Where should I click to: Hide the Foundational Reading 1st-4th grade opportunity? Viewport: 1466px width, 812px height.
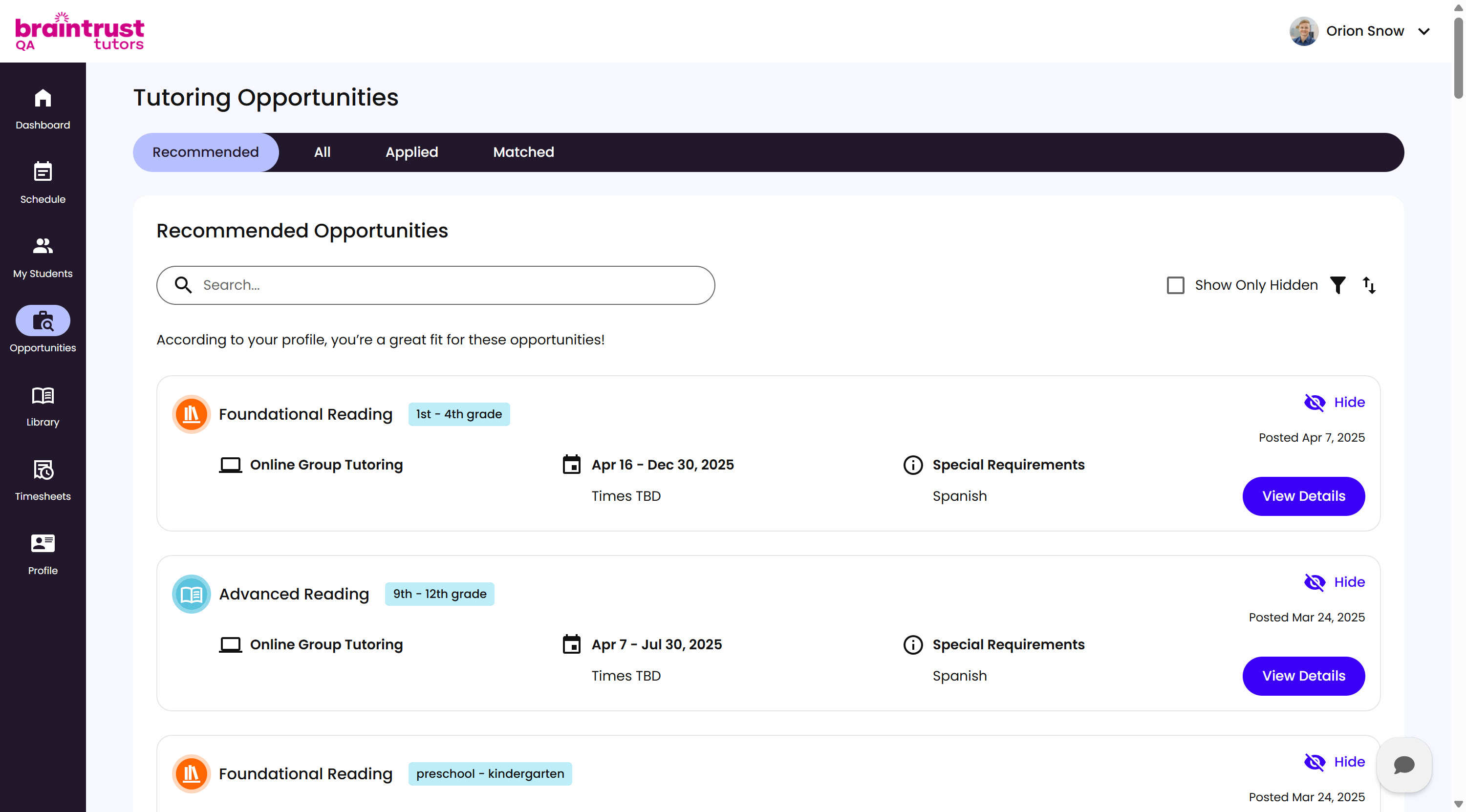click(1334, 402)
